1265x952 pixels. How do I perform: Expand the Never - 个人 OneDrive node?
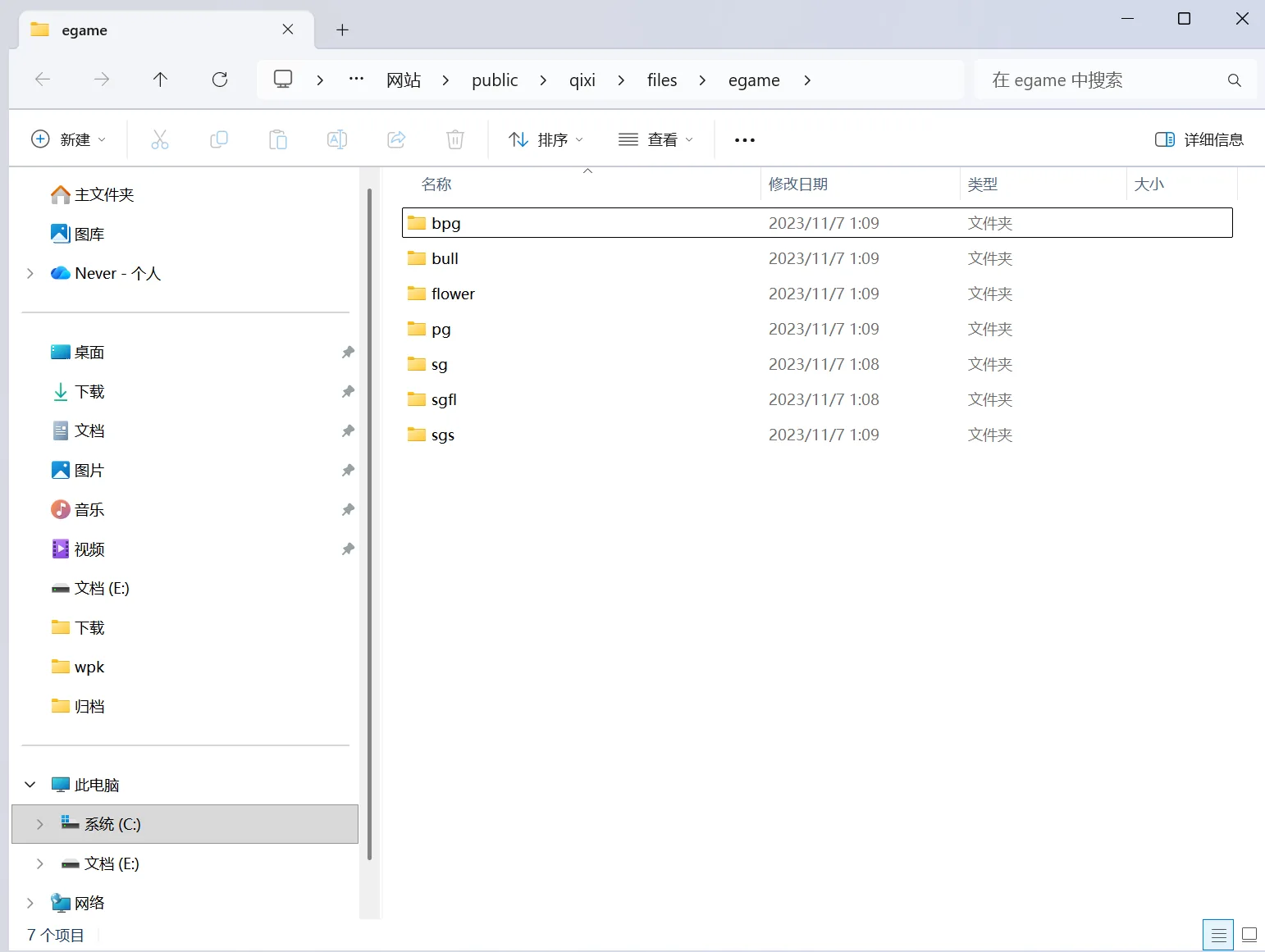[30, 273]
